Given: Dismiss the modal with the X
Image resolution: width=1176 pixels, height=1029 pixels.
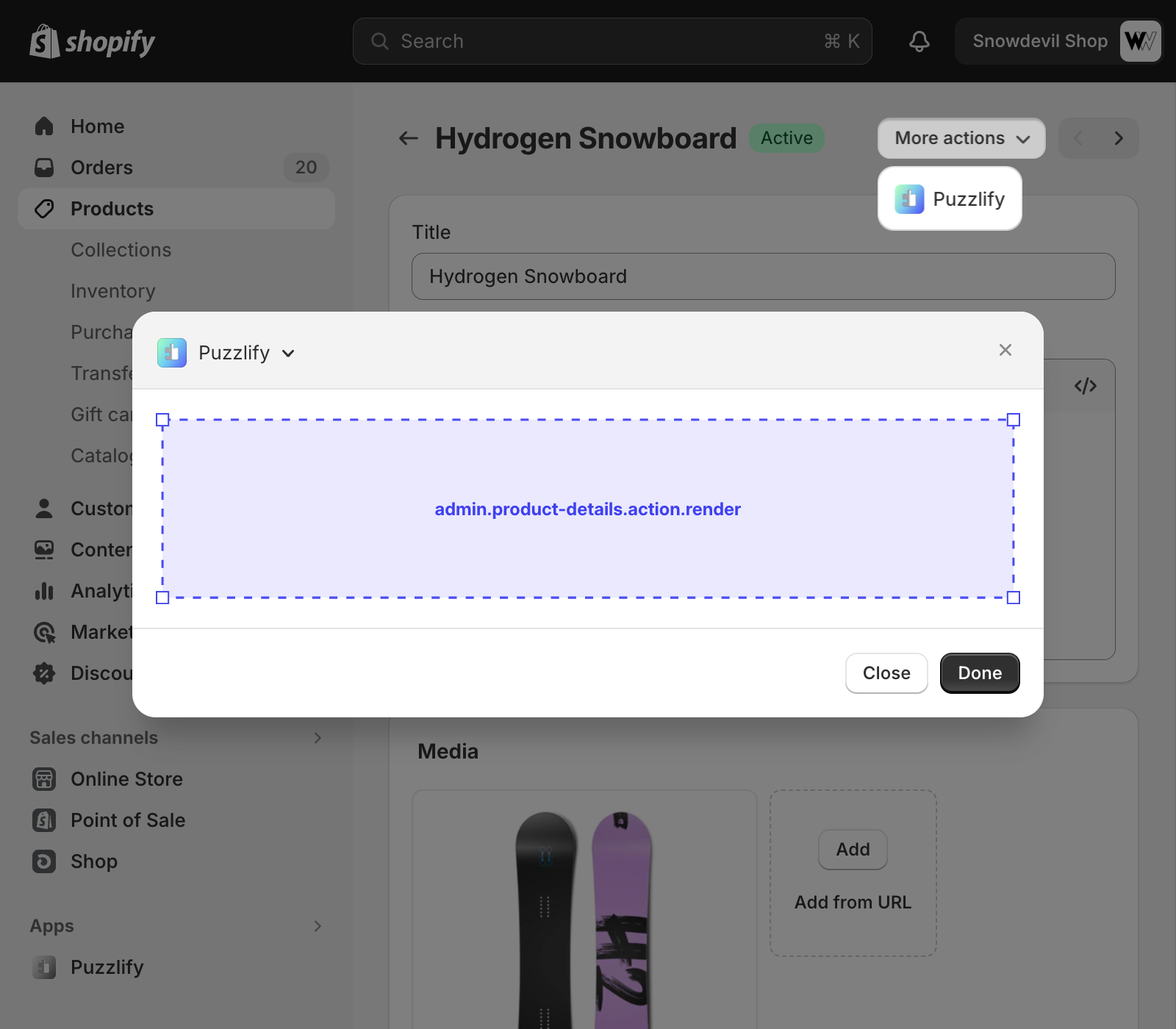Looking at the screenshot, I should pyautogui.click(x=1005, y=350).
